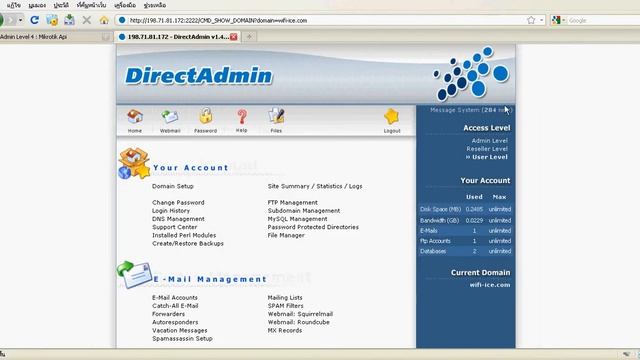This screenshot has height=360, width=640.
Task: Open the Support Center link
Action: (174, 227)
